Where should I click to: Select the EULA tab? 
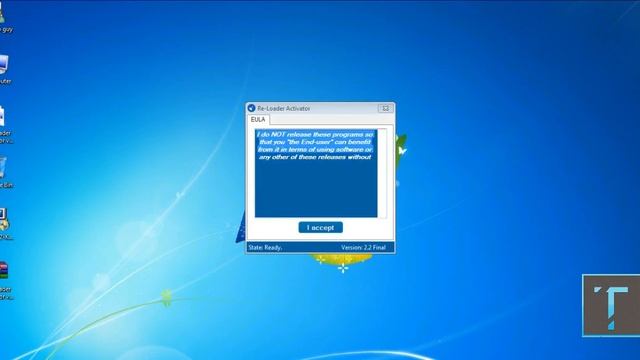click(x=258, y=120)
